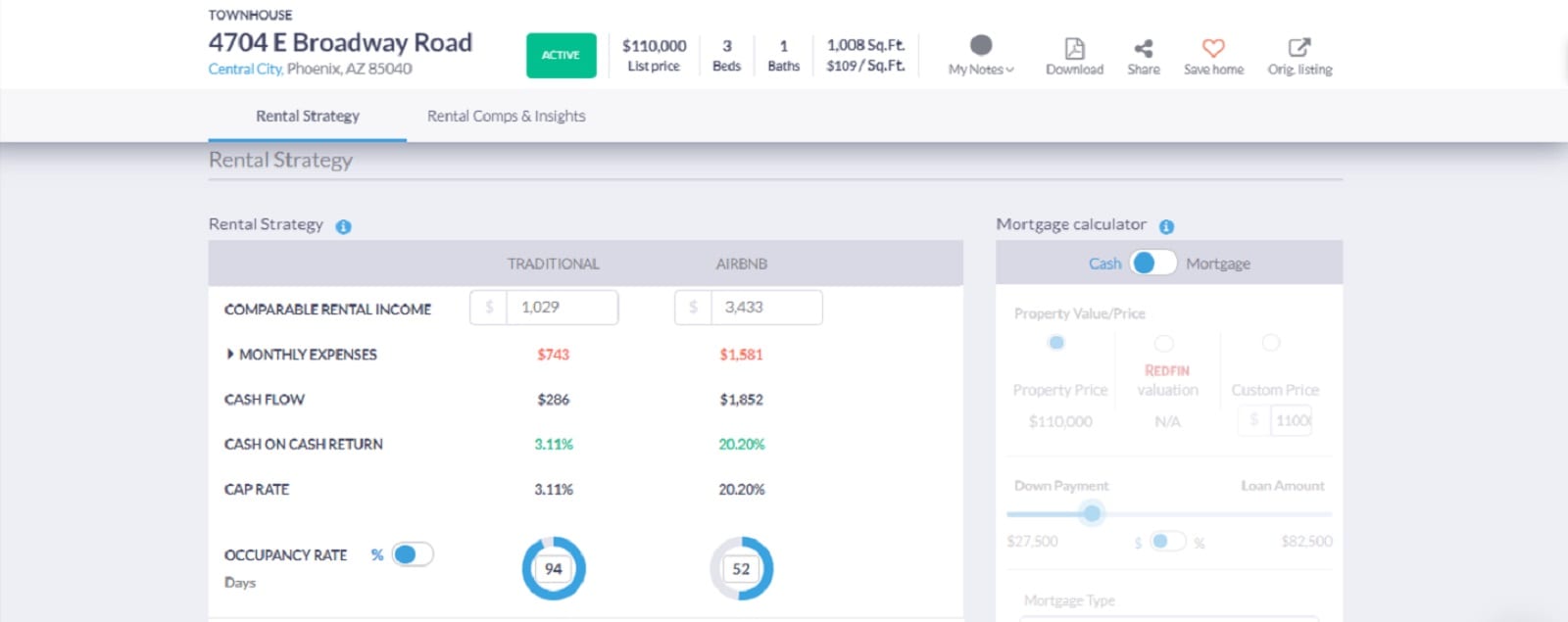Select the Redfin valuation radio button

[1163, 343]
